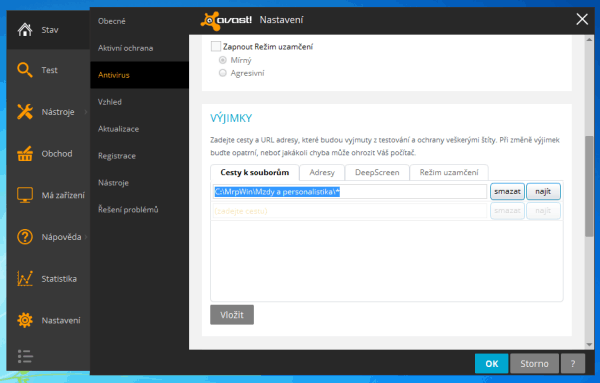Open the Nápověda question mark icon
600x383 pixels.
point(25,237)
